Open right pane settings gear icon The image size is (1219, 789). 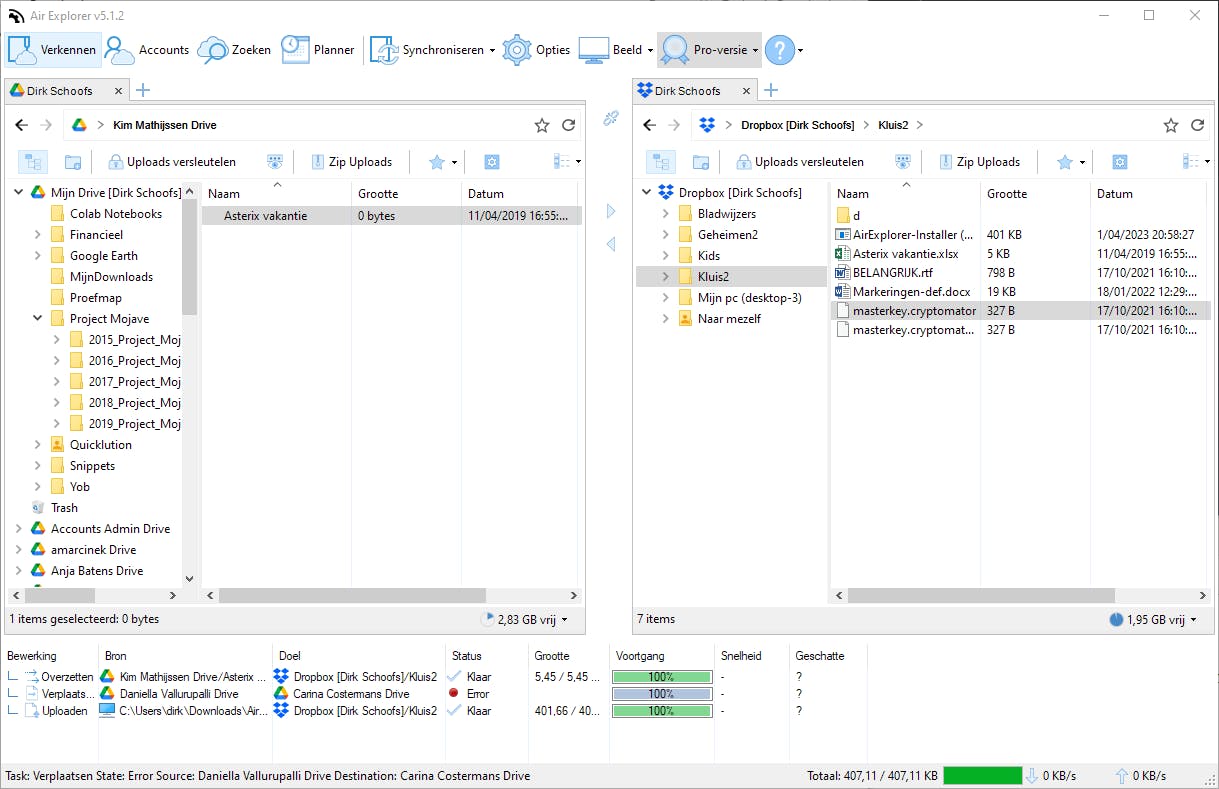click(1120, 162)
